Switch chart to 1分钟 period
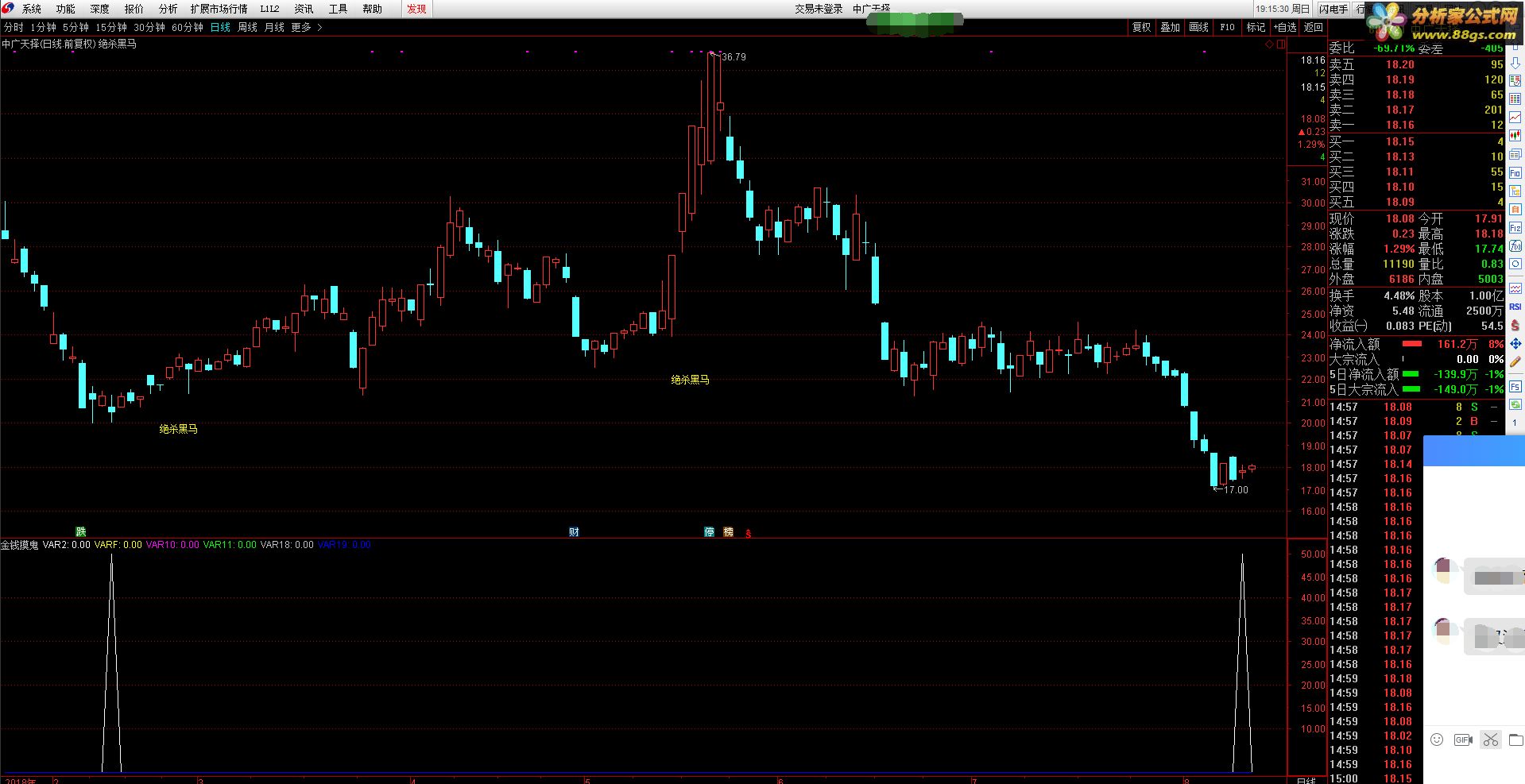 43,27
